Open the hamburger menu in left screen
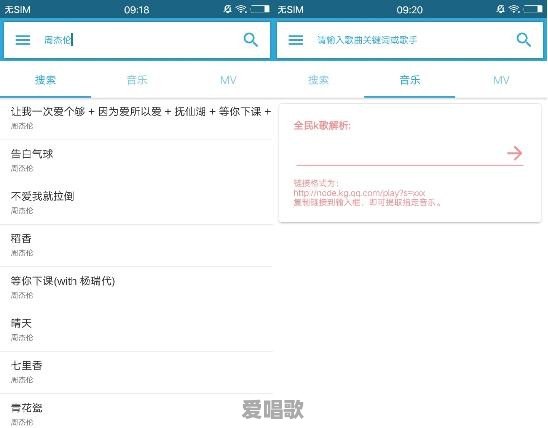This screenshot has height=428, width=548. click(x=23, y=40)
